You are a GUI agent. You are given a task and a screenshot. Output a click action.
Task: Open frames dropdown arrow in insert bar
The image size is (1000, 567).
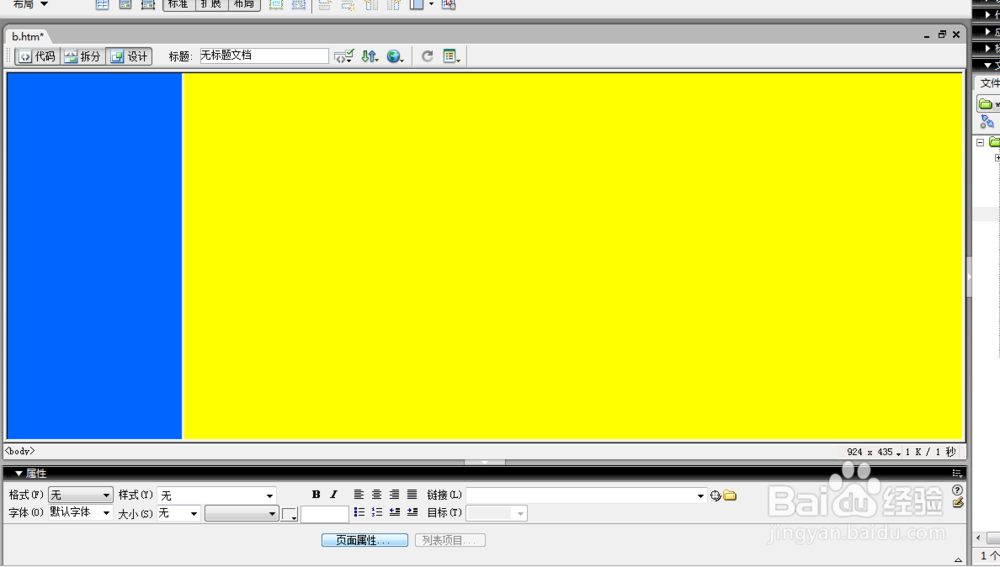pos(431,4)
